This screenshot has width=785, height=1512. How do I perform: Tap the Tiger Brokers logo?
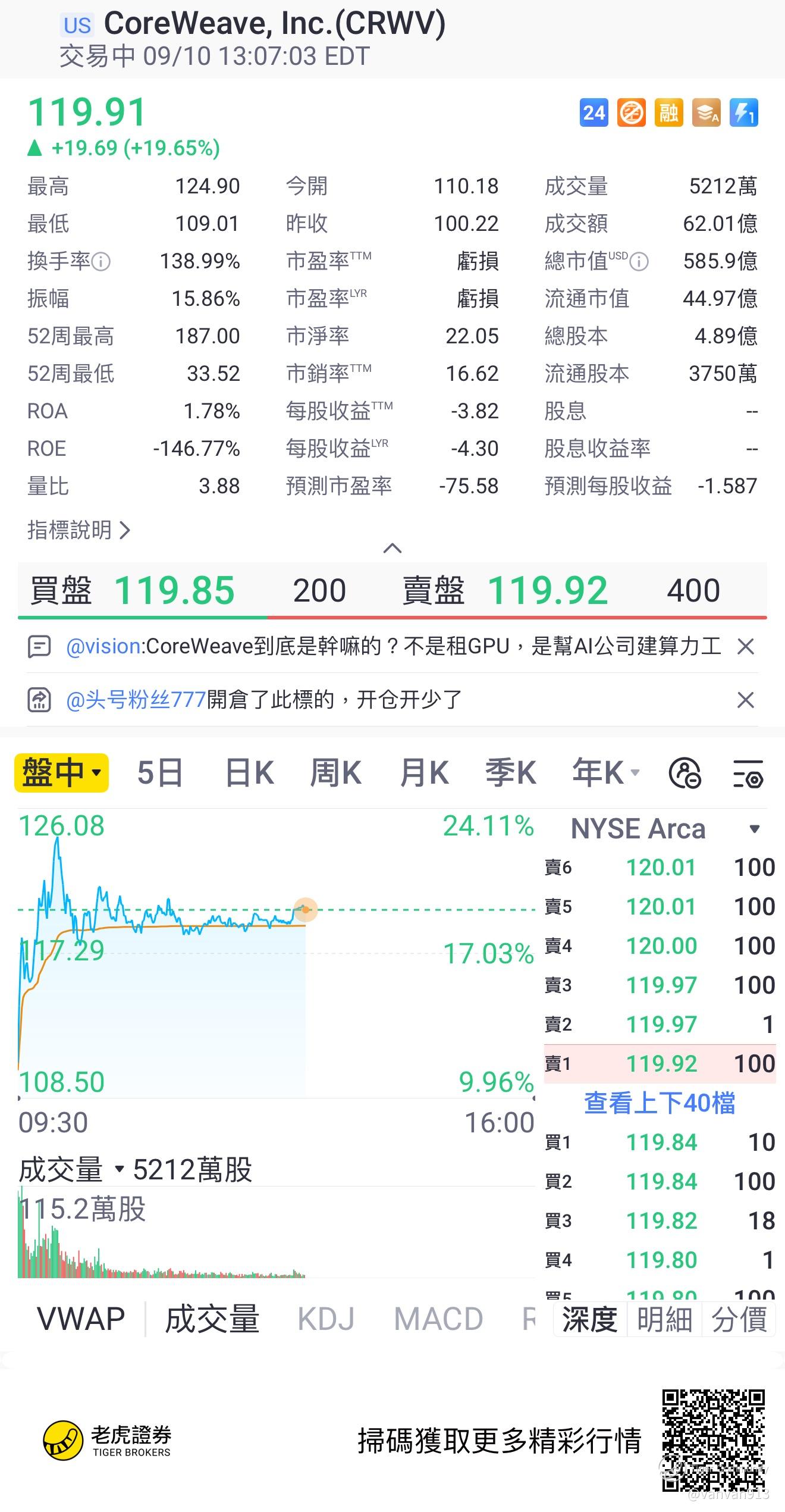107,1441
